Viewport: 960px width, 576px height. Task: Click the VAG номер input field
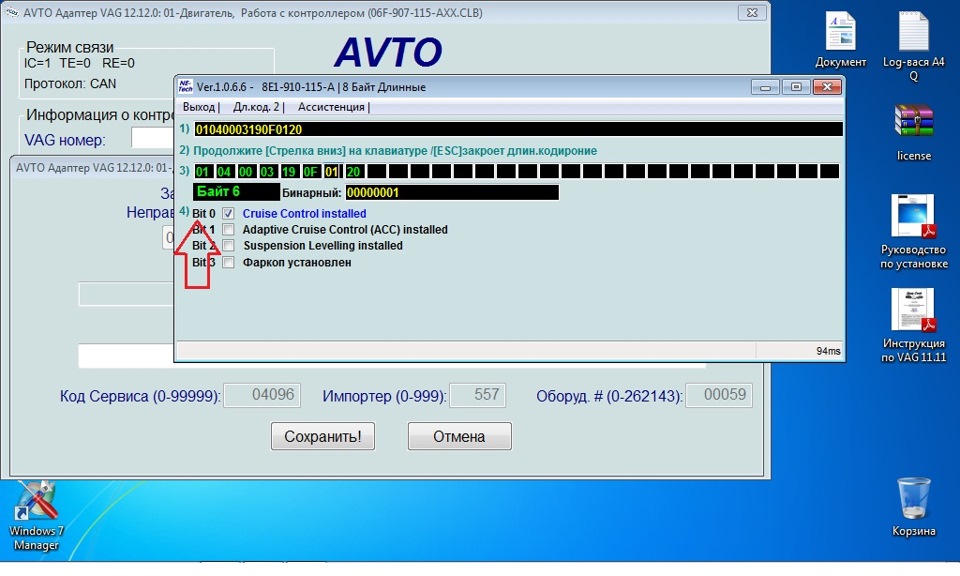click(152, 139)
